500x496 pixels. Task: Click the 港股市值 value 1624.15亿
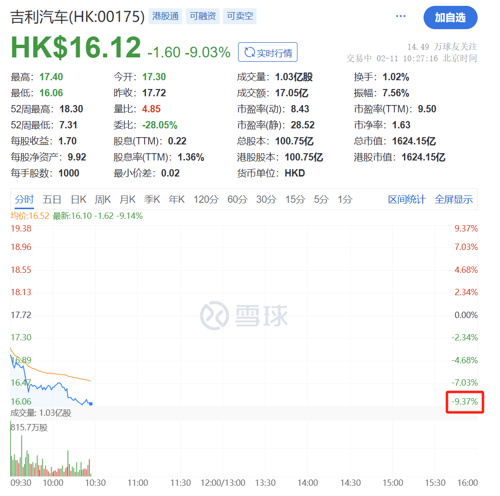(423, 157)
